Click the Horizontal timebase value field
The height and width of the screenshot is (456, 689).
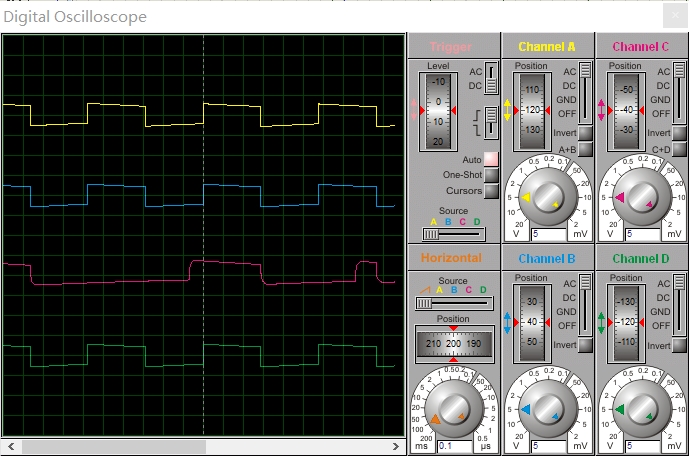[x=452, y=445]
